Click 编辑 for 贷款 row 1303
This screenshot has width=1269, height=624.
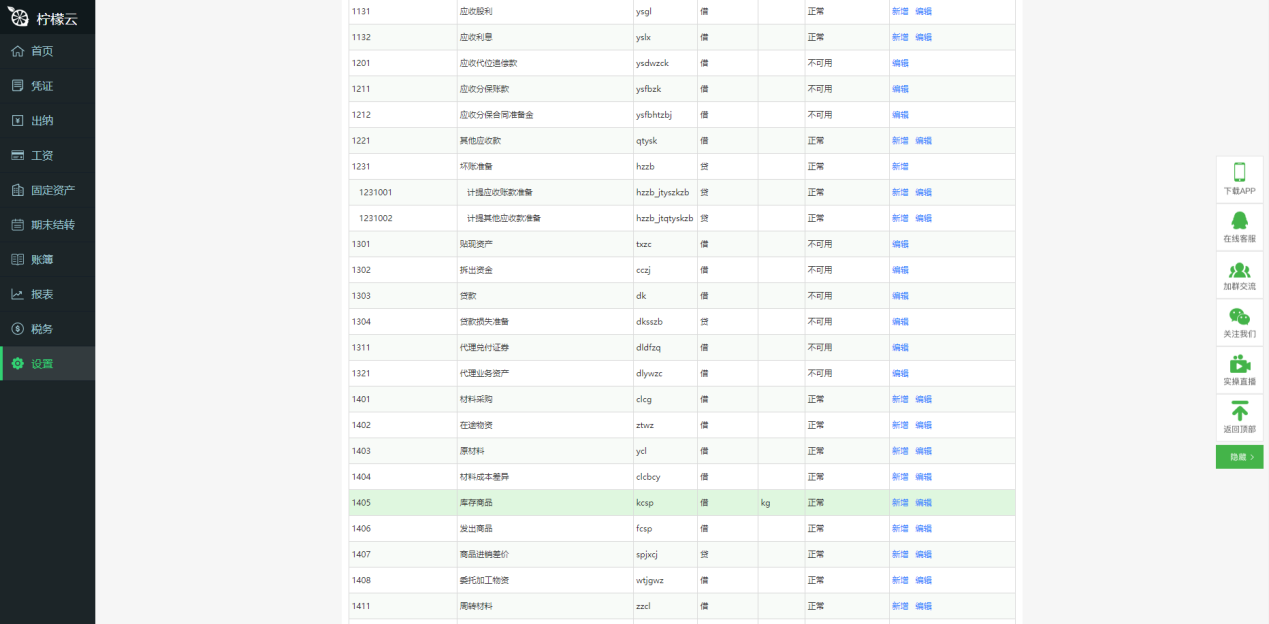(900, 296)
